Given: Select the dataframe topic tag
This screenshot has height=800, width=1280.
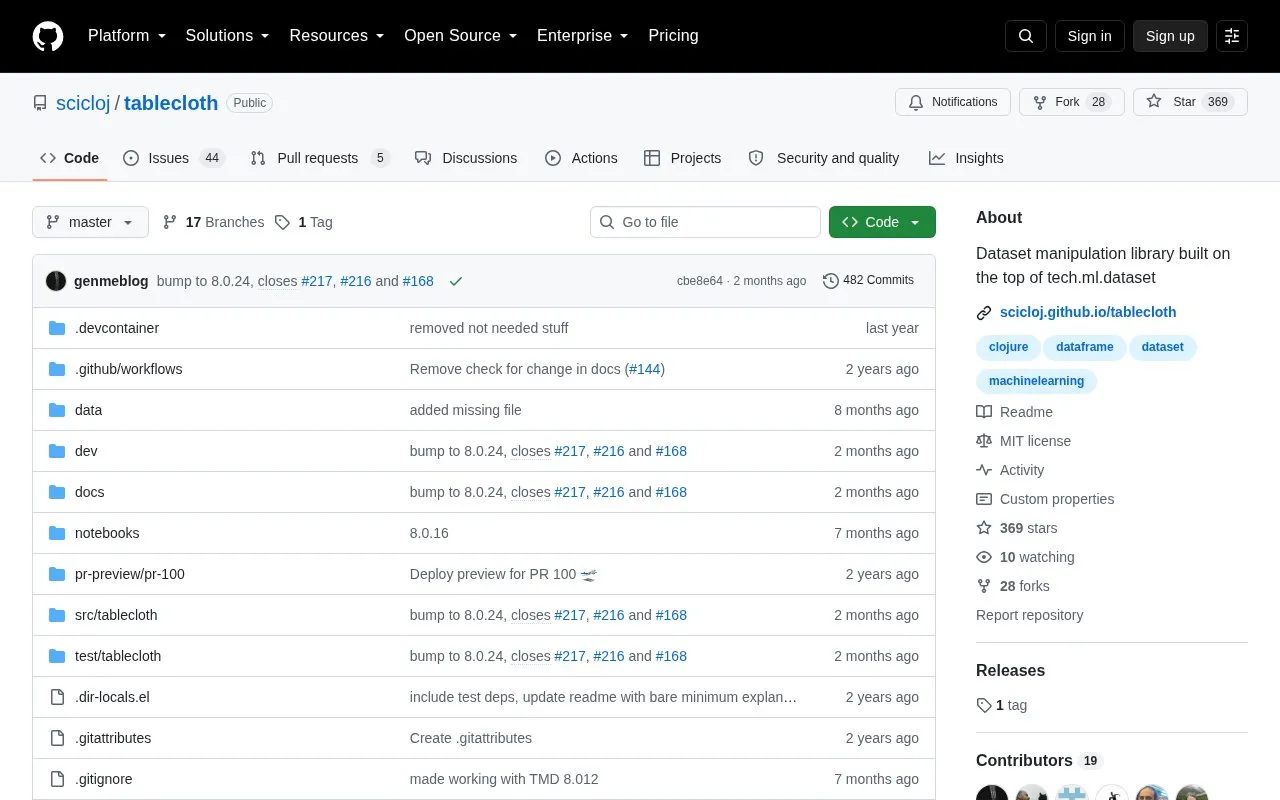Looking at the screenshot, I should [1084, 348].
